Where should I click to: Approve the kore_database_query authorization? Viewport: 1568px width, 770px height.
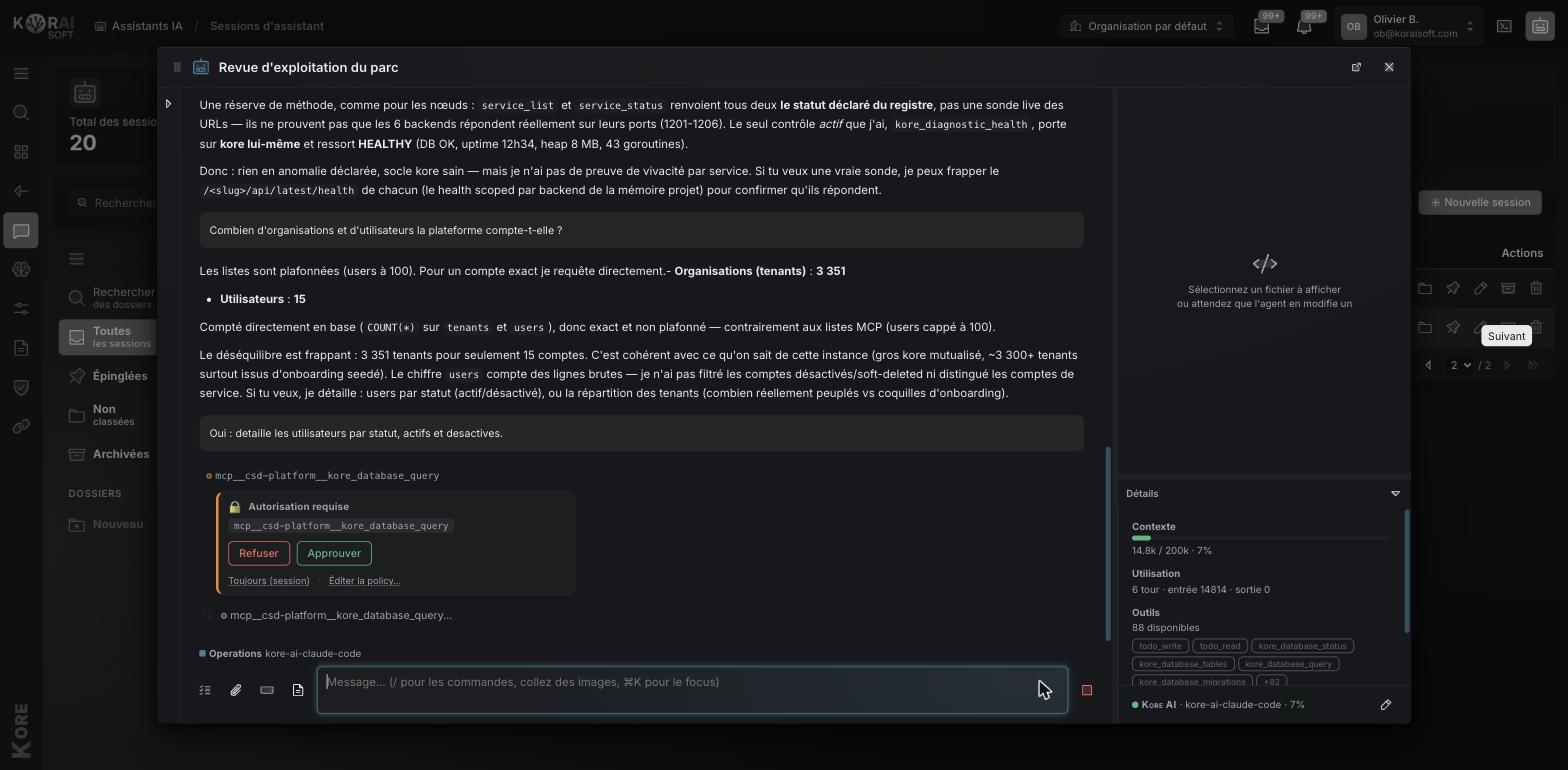[x=334, y=553]
